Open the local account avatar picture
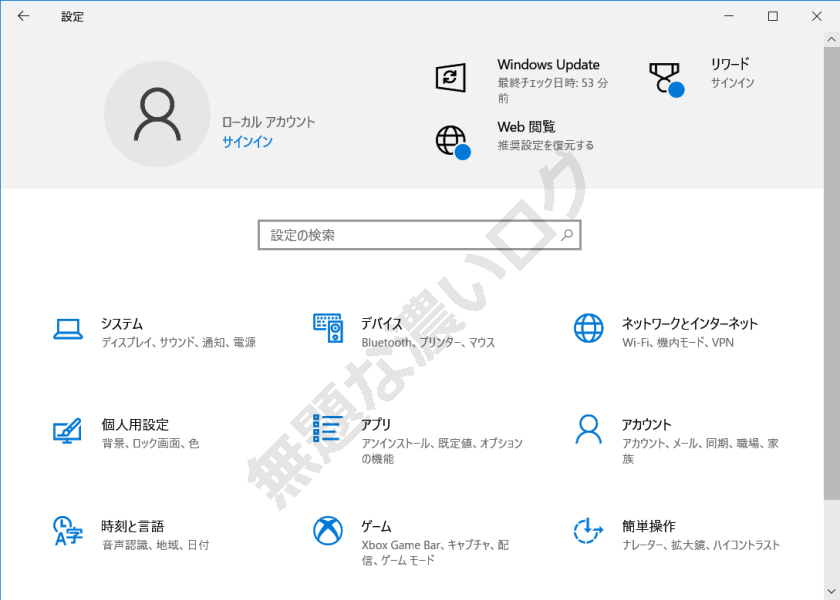Image resolution: width=840 pixels, height=600 pixels. (x=157, y=114)
